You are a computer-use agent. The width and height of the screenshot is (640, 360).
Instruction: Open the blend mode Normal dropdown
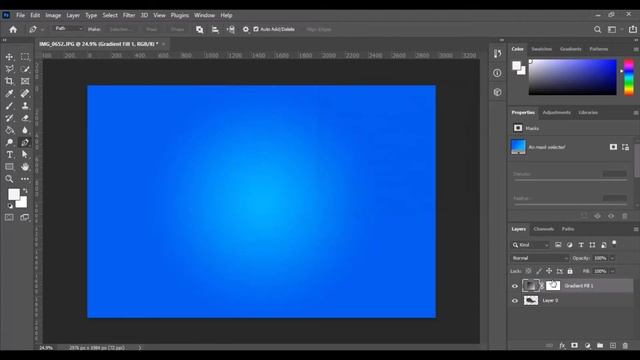pos(540,258)
